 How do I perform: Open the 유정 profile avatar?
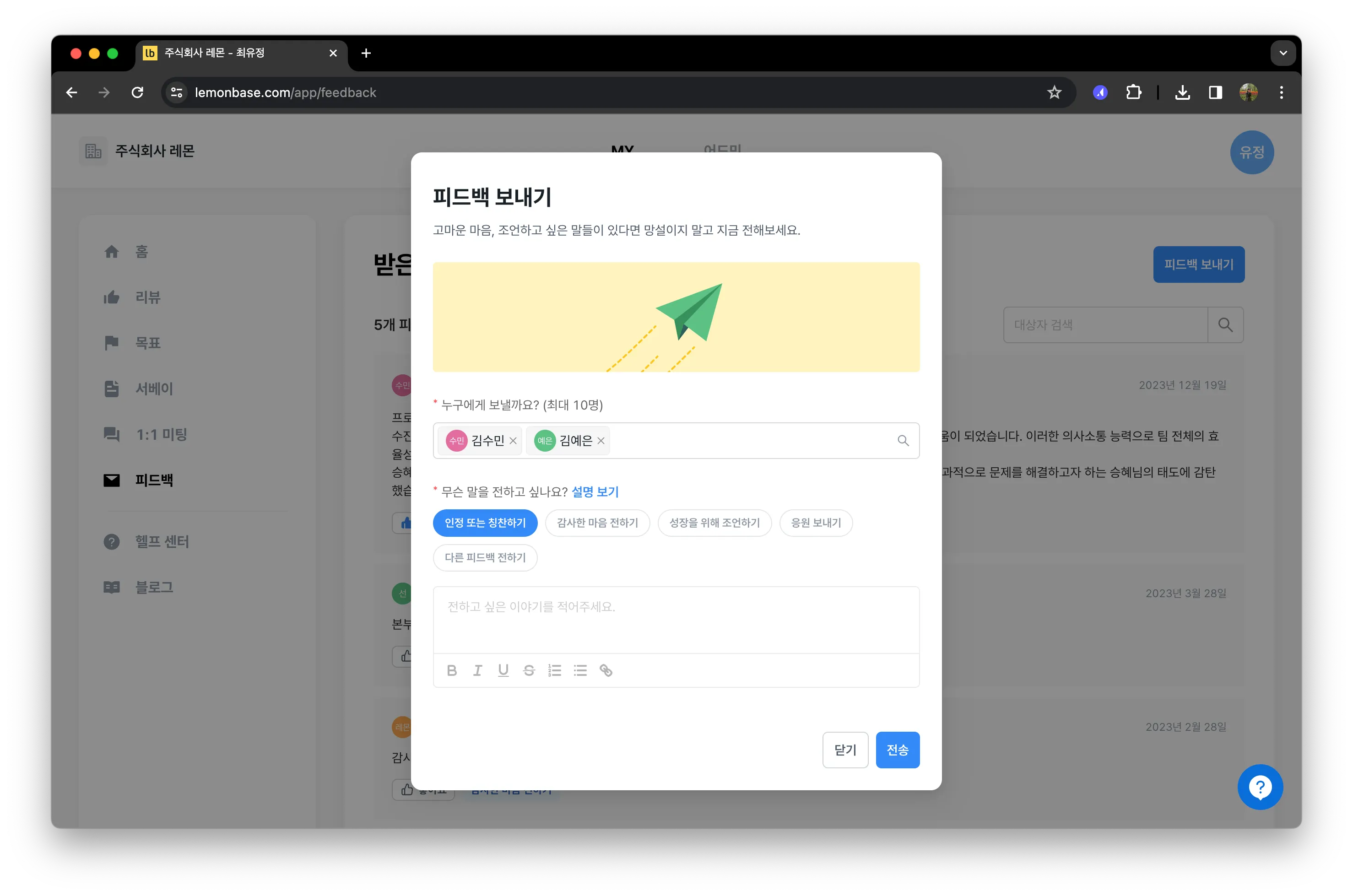[1252, 152]
